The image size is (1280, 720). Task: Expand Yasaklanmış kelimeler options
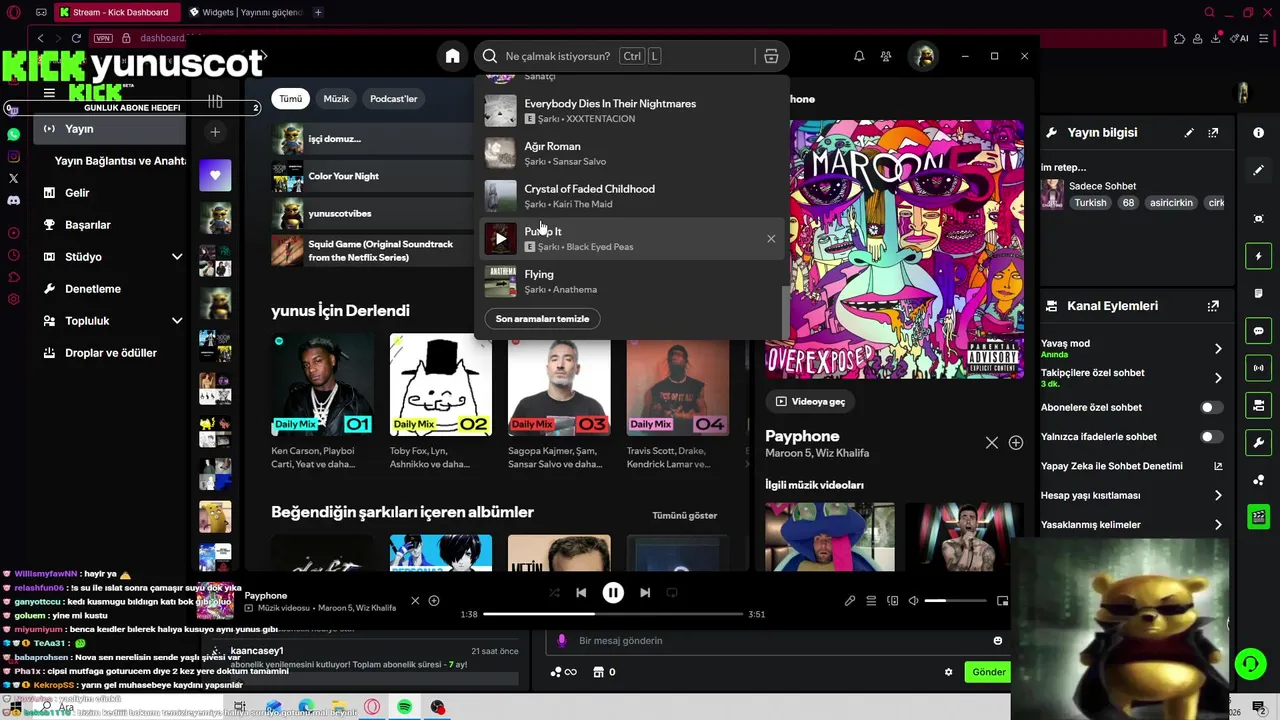[1218, 525]
